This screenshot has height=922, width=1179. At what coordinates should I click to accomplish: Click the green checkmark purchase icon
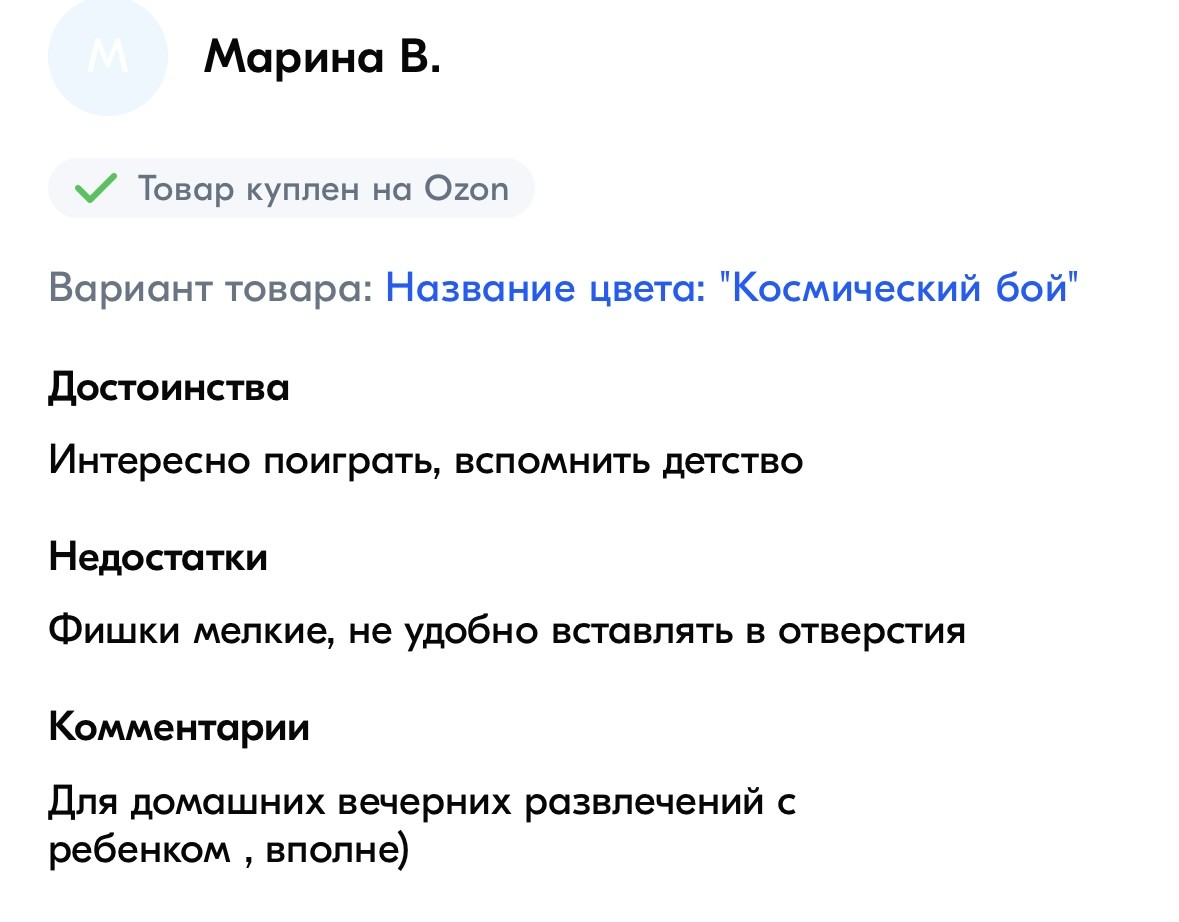95,188
